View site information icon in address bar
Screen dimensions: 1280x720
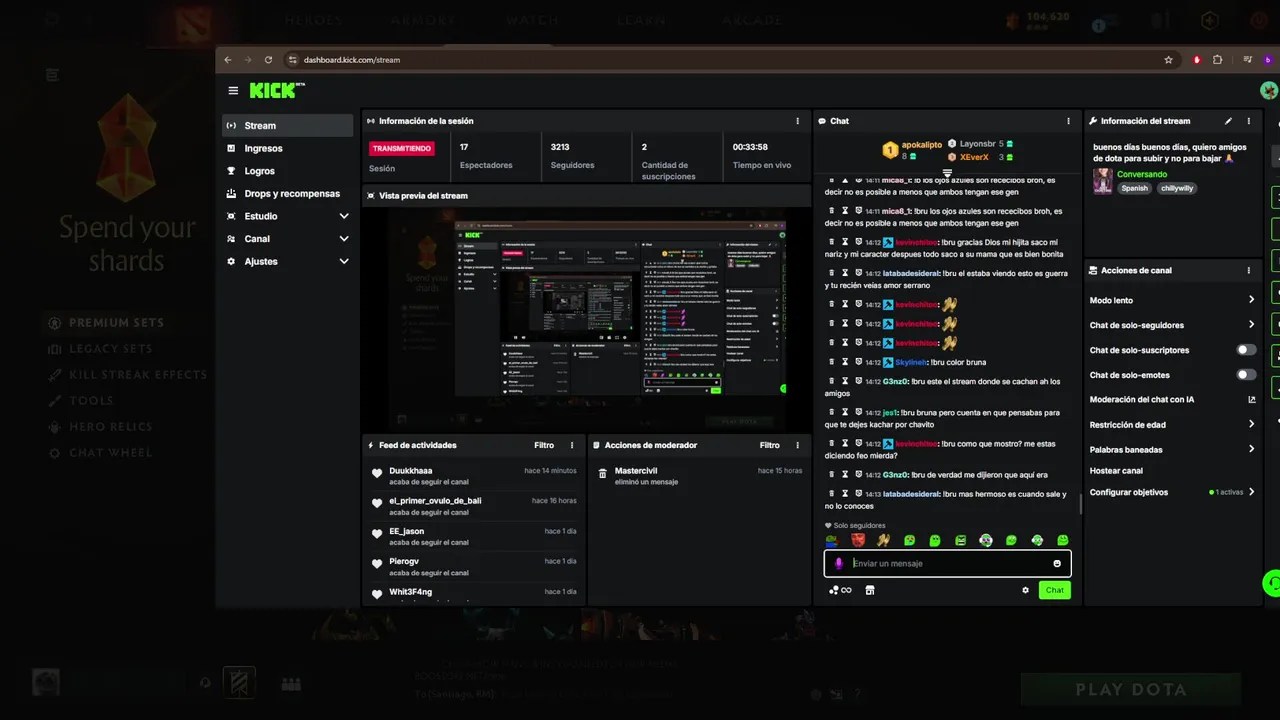click(x=292, y=60)
